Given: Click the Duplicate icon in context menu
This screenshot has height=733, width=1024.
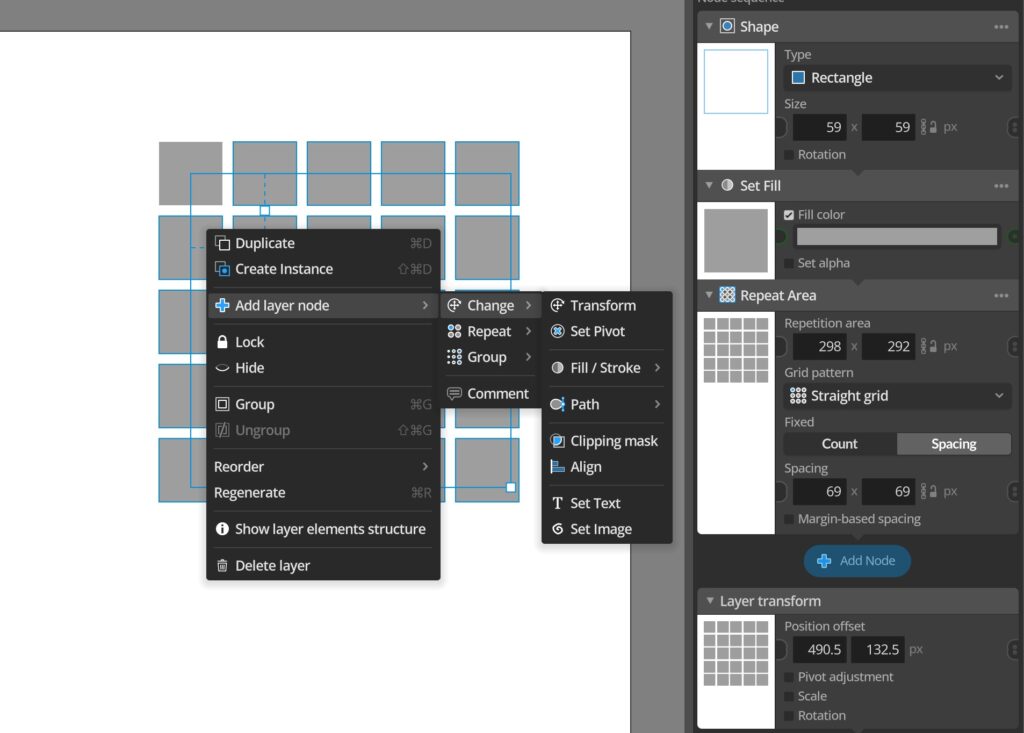Looking at the screenshot, I should (x=223, y=243).
